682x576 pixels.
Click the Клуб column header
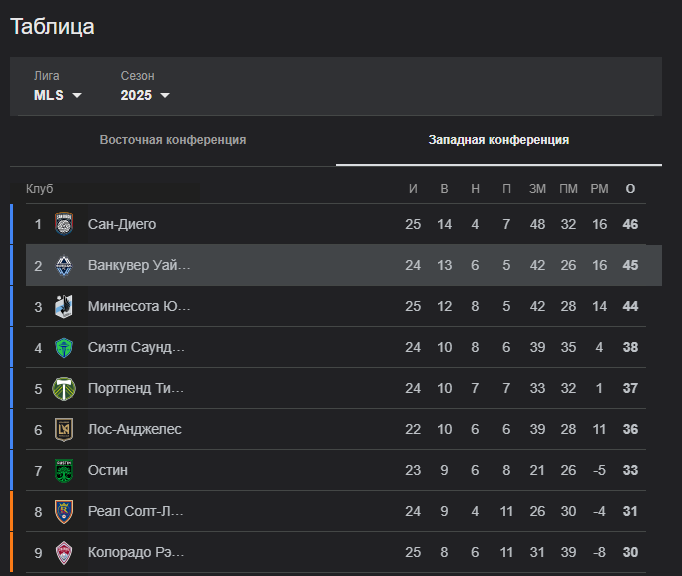tap(40, 189)
